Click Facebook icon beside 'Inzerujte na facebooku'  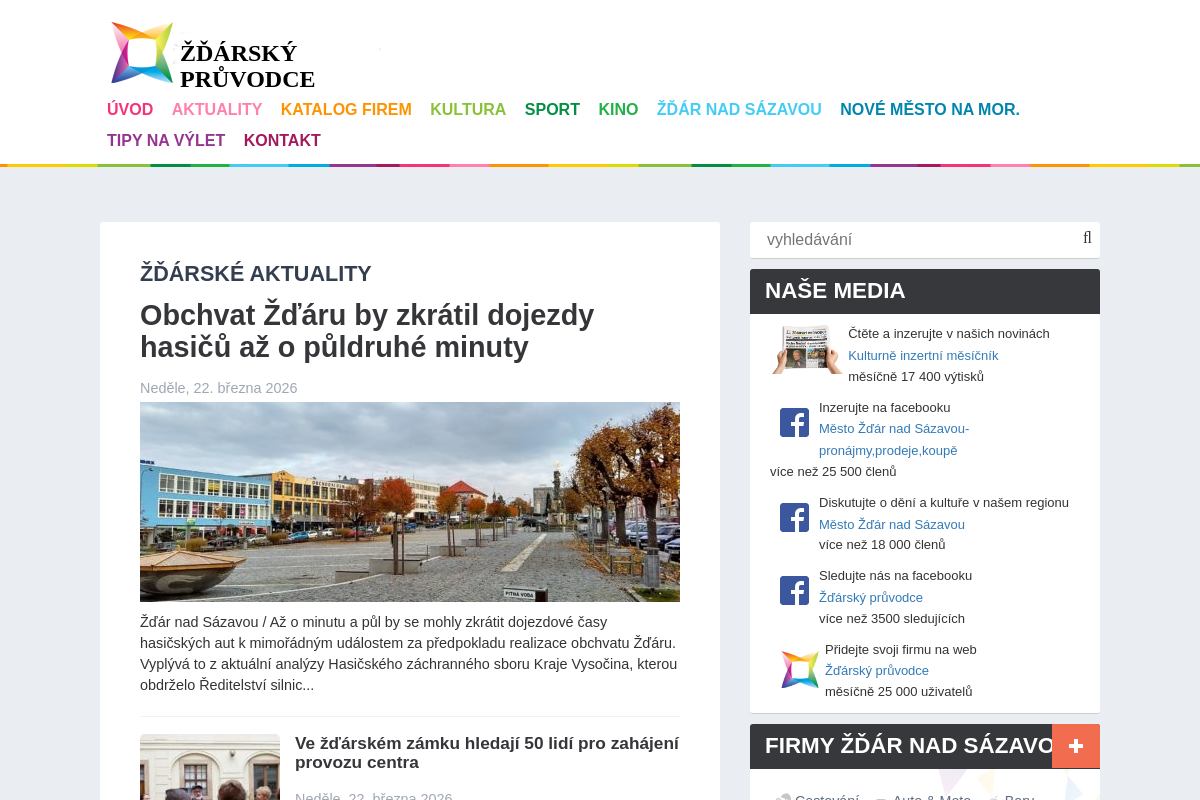pos(794,422)
